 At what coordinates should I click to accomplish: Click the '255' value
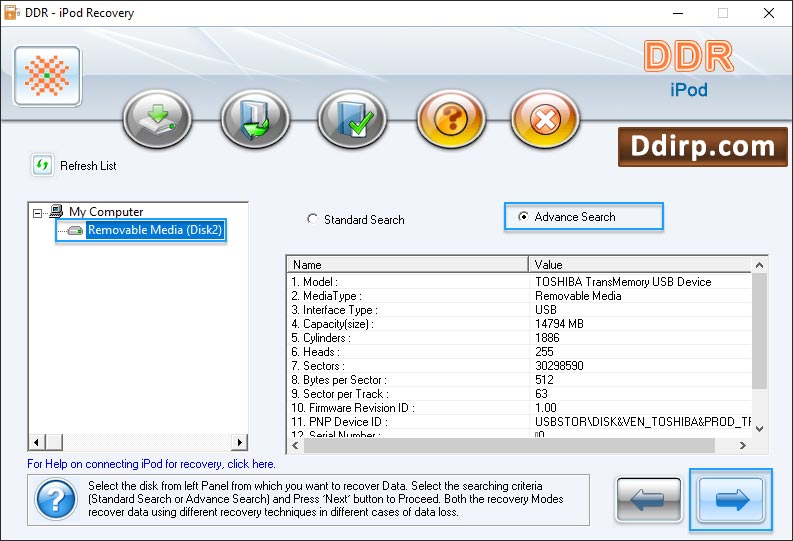pyautogui.click(x=544, y=352)
